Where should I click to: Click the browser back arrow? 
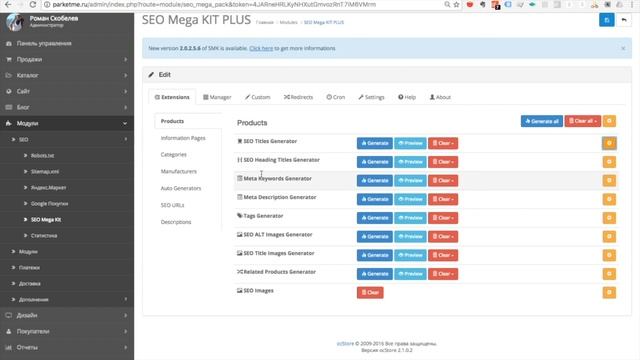coord(8,4)
